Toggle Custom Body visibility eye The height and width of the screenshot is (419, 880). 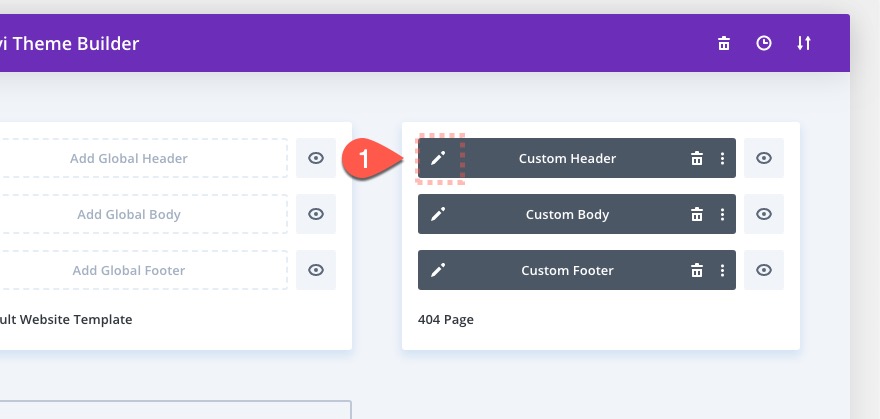(x=764, y=214)
